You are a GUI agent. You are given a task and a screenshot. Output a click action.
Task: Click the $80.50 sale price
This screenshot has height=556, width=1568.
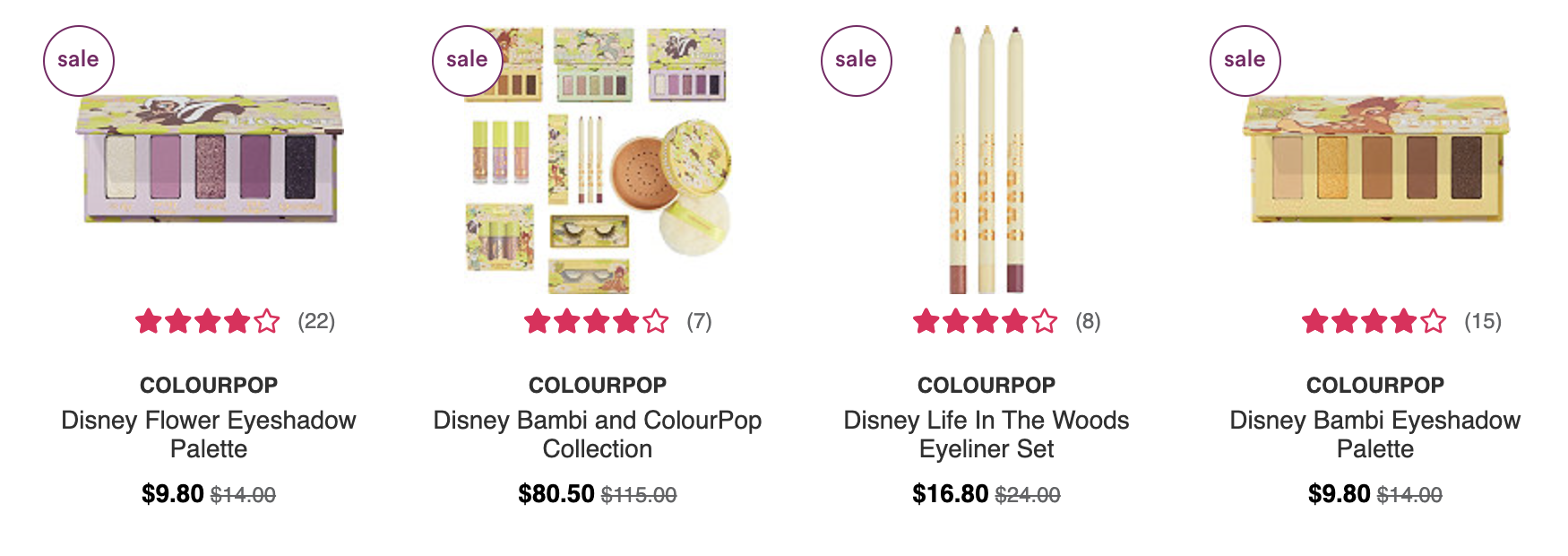[556, 494]
